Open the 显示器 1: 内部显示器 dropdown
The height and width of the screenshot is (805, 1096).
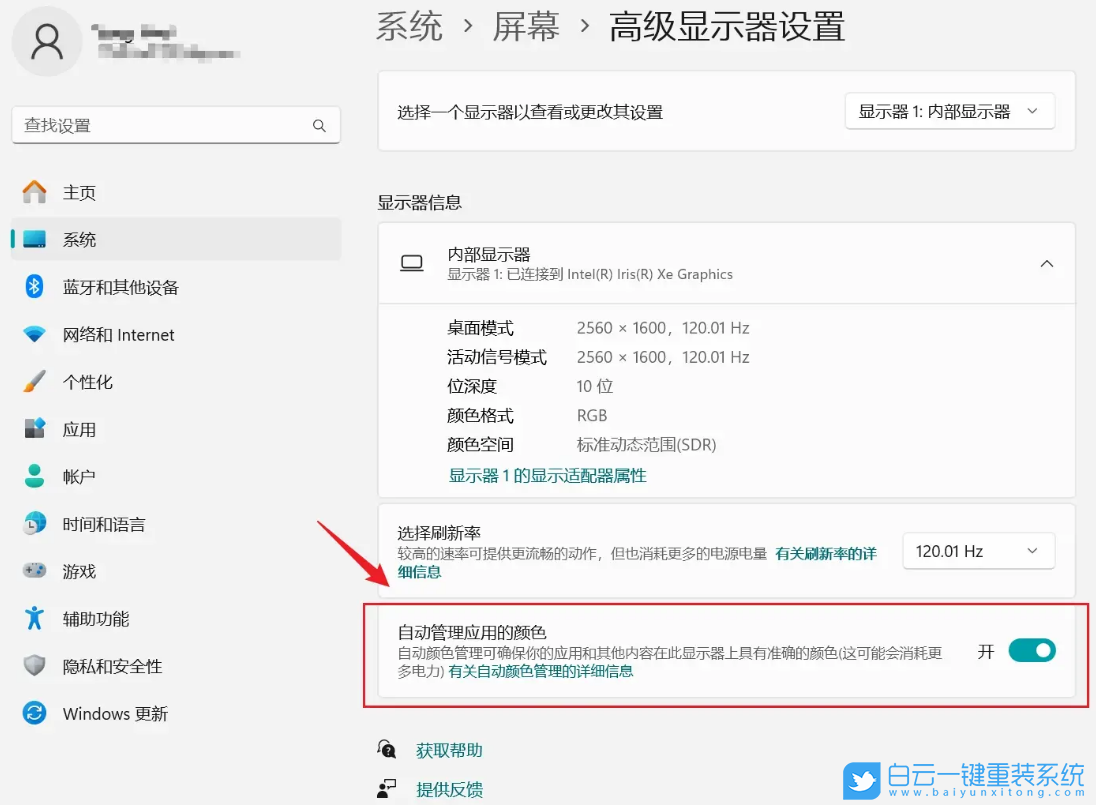pos(948,111)
